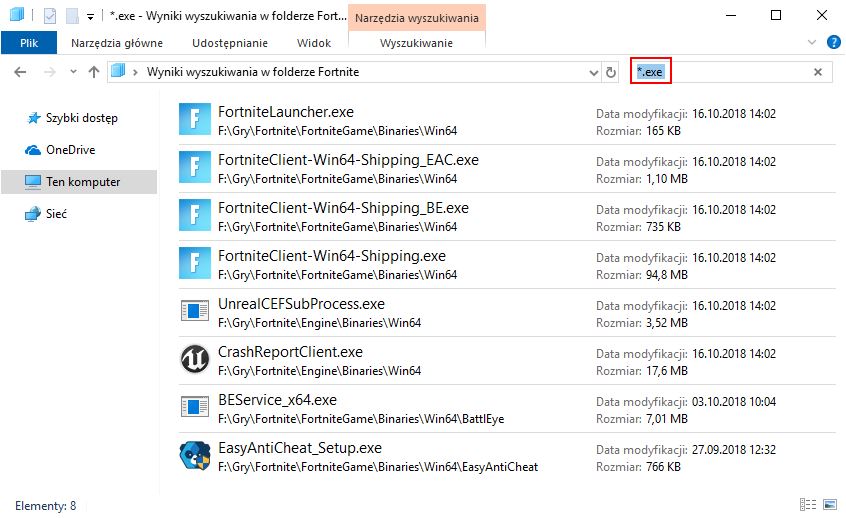Expand address bar history dropdown
846x518 pixels.
593,72
